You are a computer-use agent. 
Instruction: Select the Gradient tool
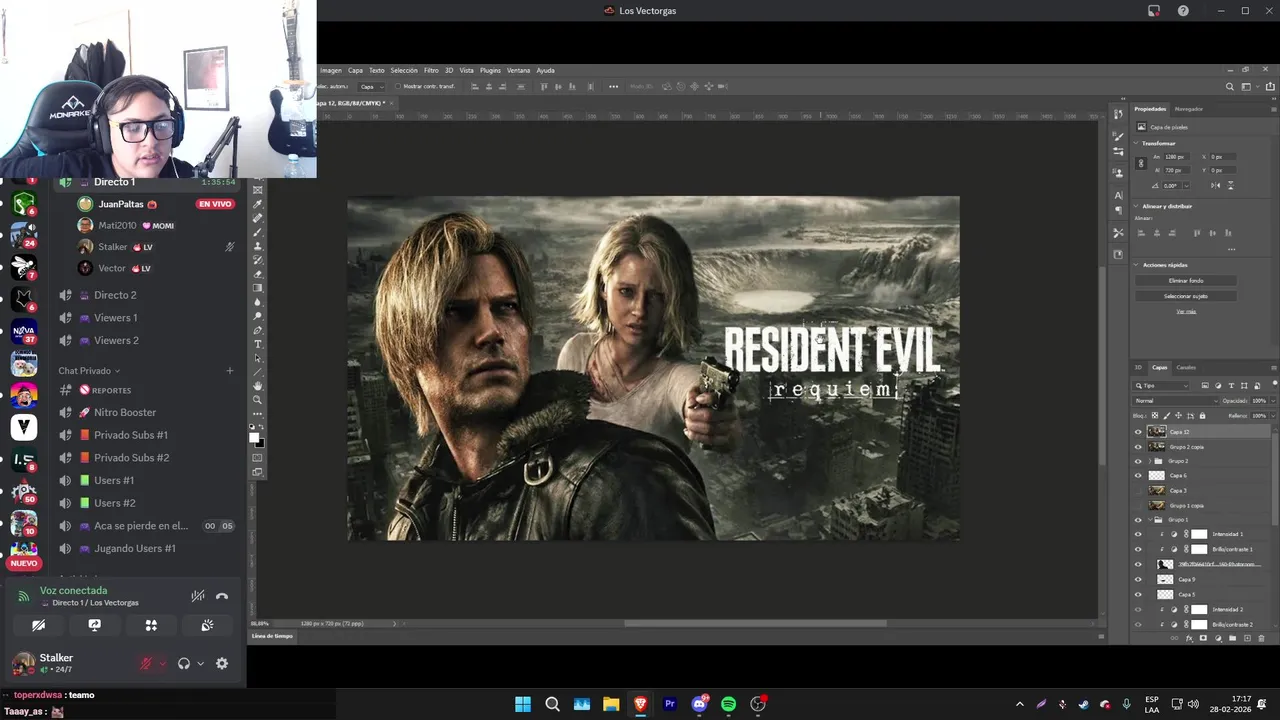[257, 287]
